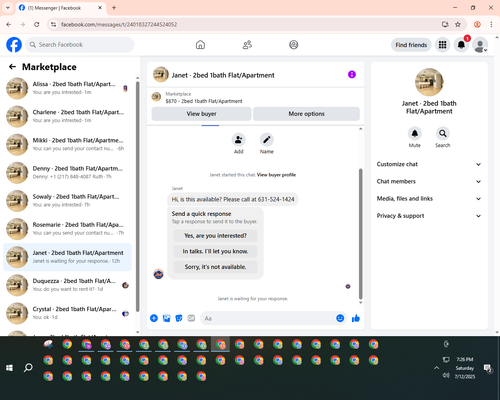Show hidden system tray icons
500x400 pixels.
[436, 368]
